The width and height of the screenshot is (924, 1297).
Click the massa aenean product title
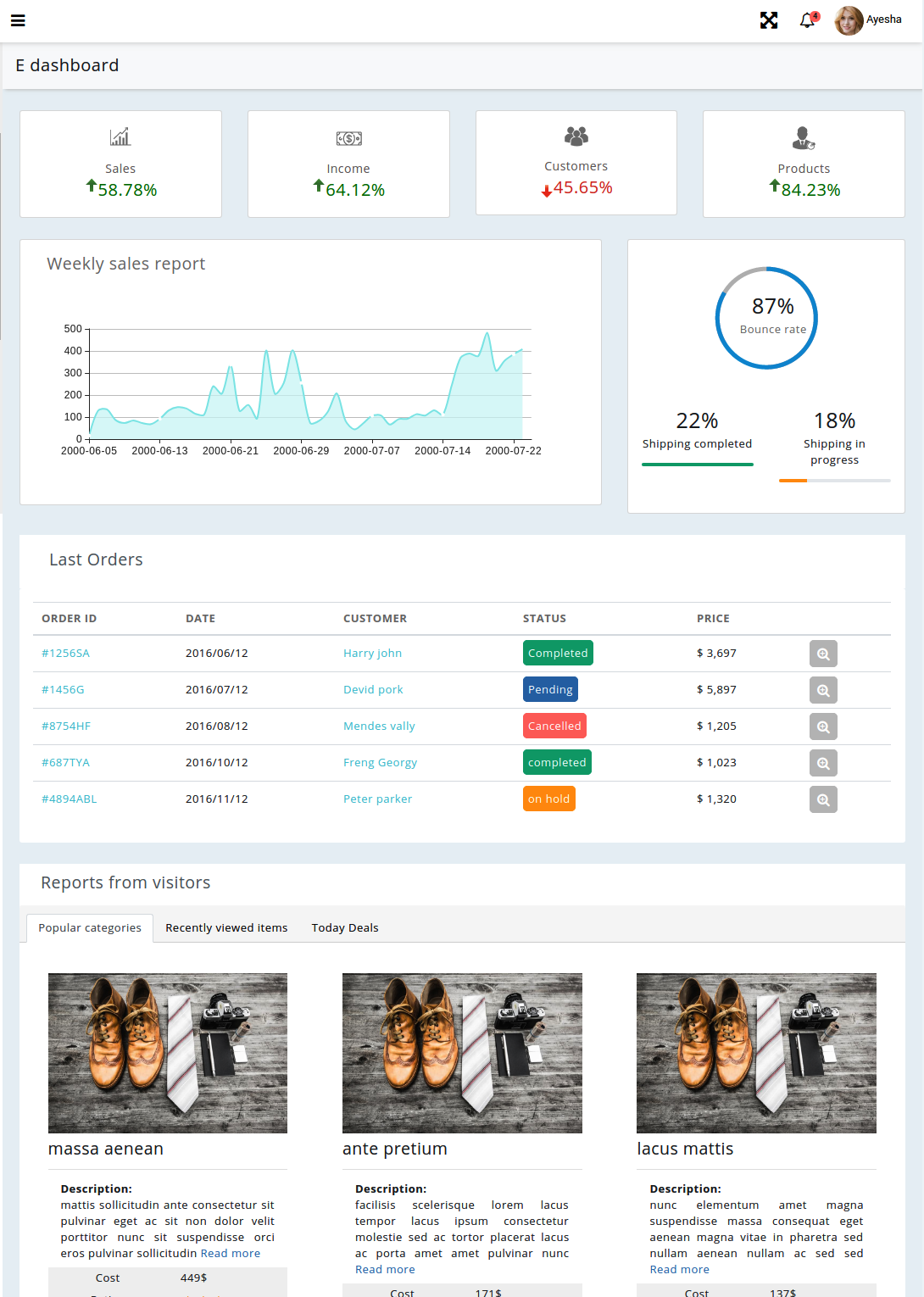pyautogui.click(x=106, y=1149)
